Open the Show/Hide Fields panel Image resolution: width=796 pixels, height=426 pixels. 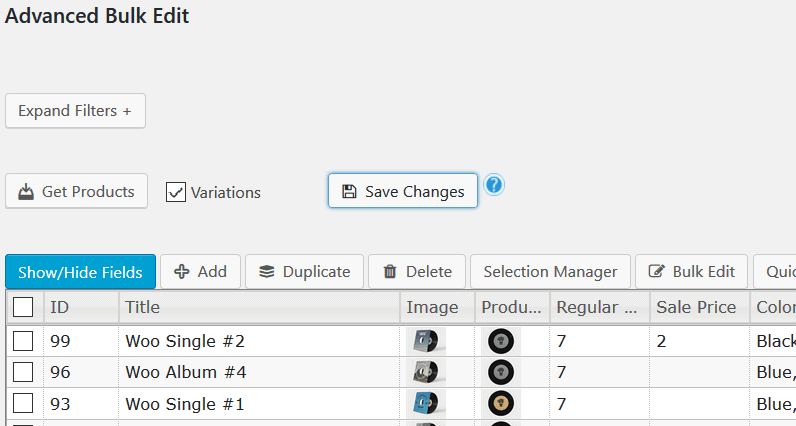pyautogui.click(x=80, y=272)
